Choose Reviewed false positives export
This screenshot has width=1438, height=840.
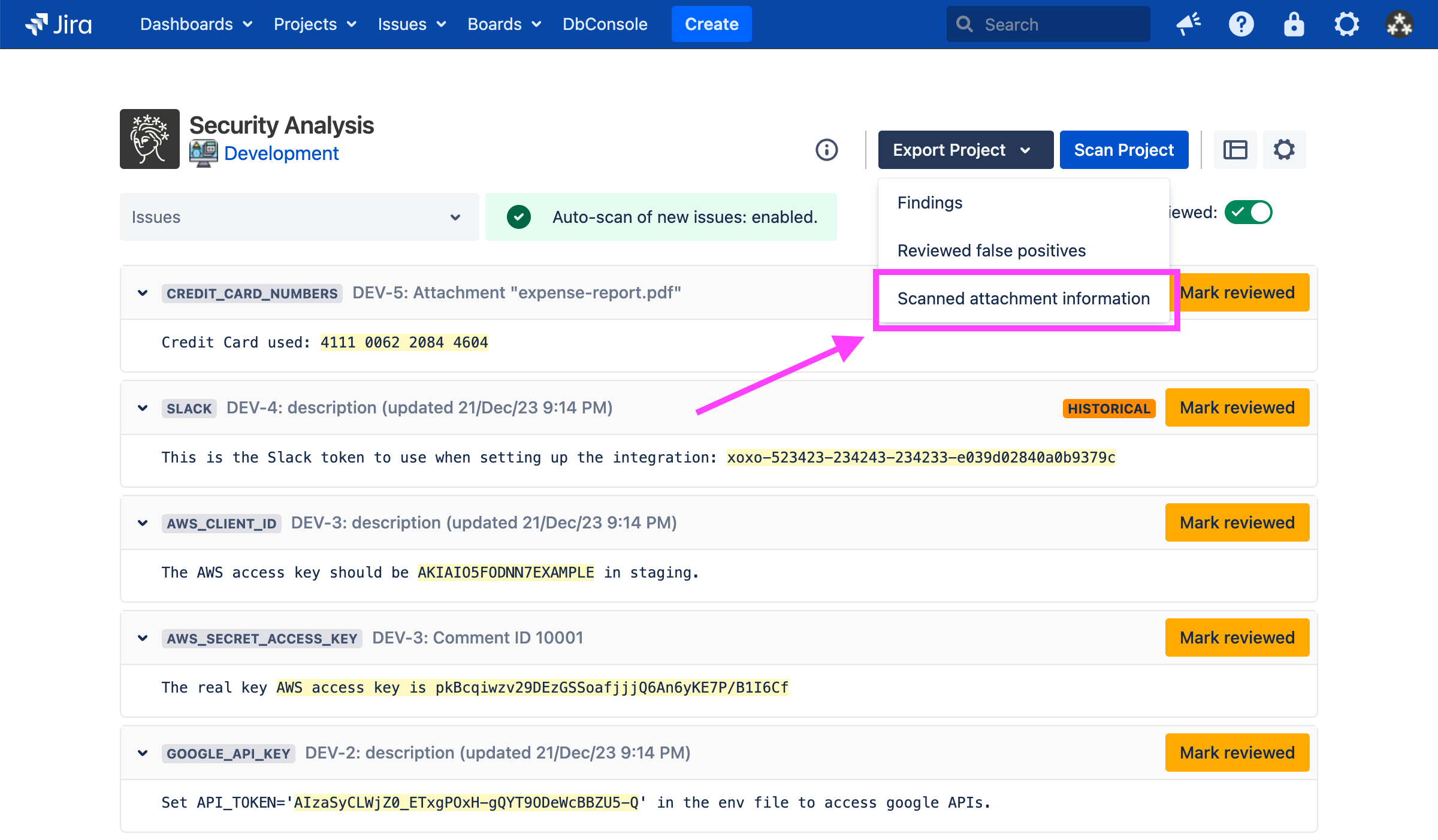click(x=992, y=250)
